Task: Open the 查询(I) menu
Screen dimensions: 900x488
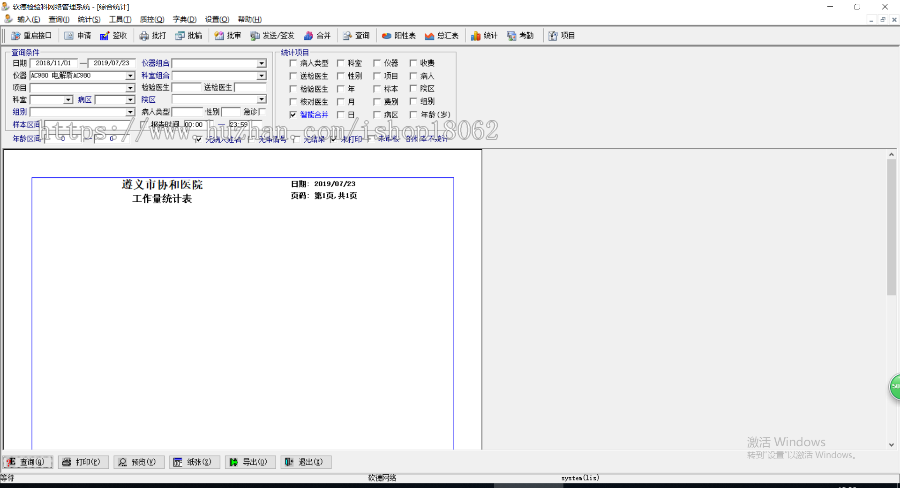Action: (59, 20)
